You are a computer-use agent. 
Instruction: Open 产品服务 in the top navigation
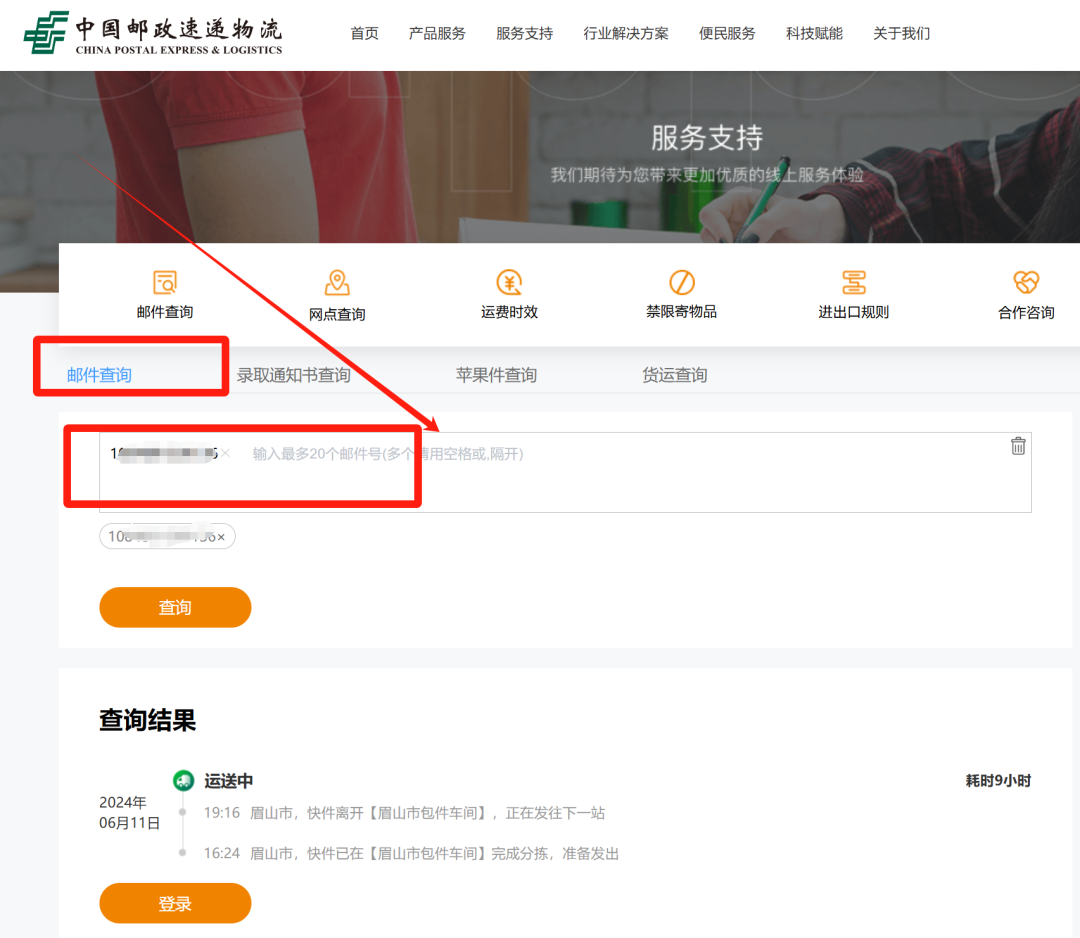[x=437, y=34]
